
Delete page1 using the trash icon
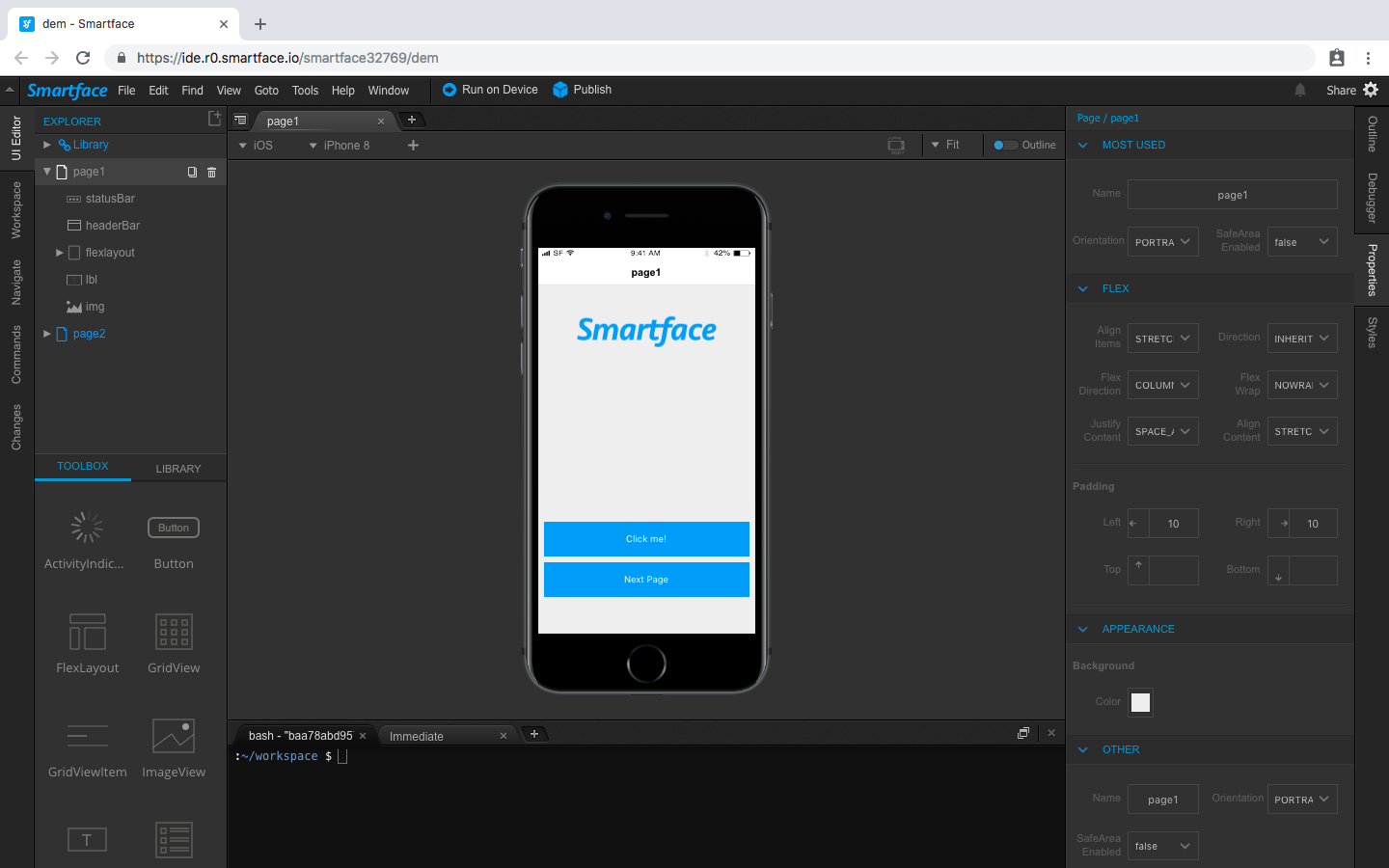[211, 172]
